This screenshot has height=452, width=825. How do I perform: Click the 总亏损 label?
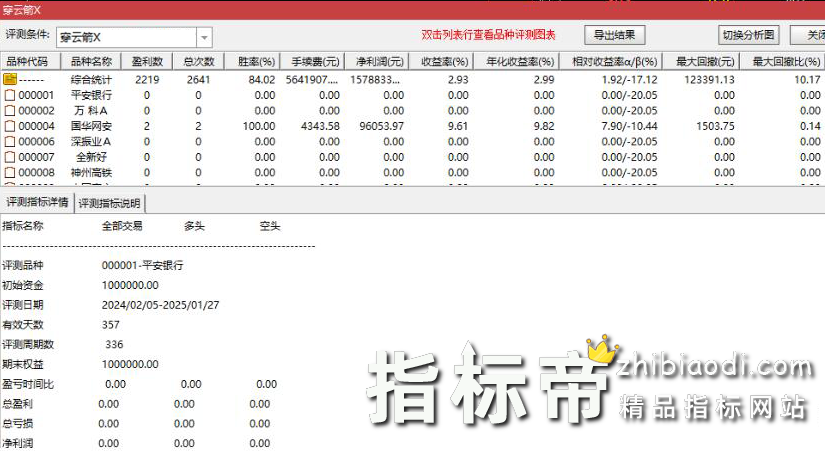[x=17, y=424]
